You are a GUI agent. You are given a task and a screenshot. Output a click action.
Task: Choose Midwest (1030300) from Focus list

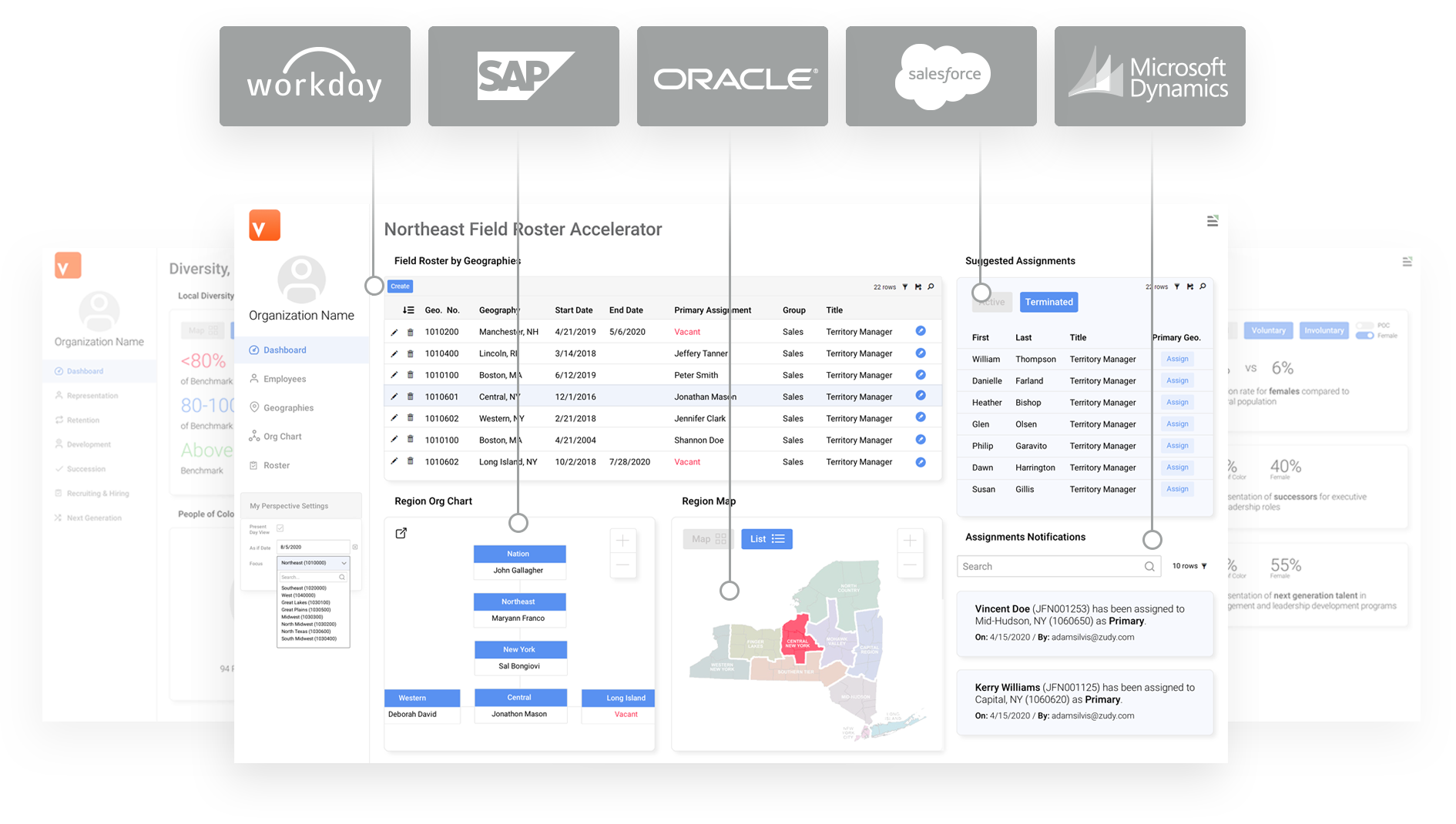pyautogui.click(x=302, y=617)
